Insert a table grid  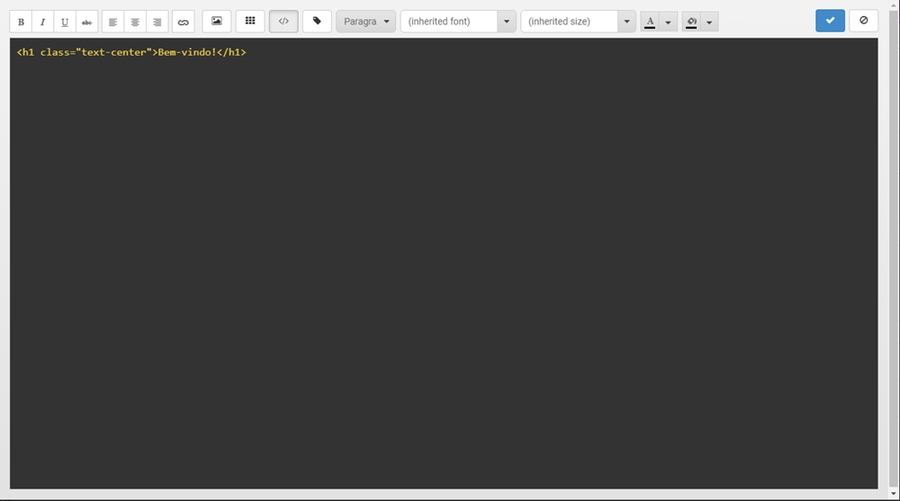point(250,21)
